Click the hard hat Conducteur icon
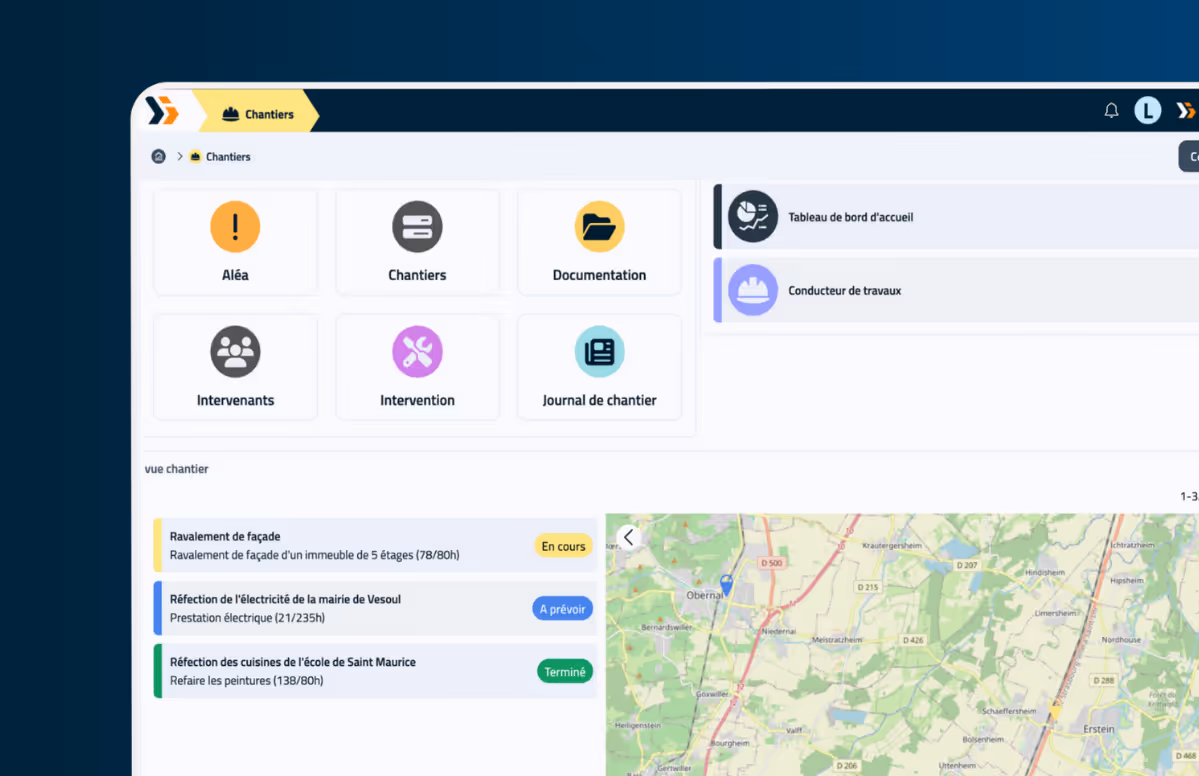This screenshot has width=1199, height=776. tap(752, 290)
